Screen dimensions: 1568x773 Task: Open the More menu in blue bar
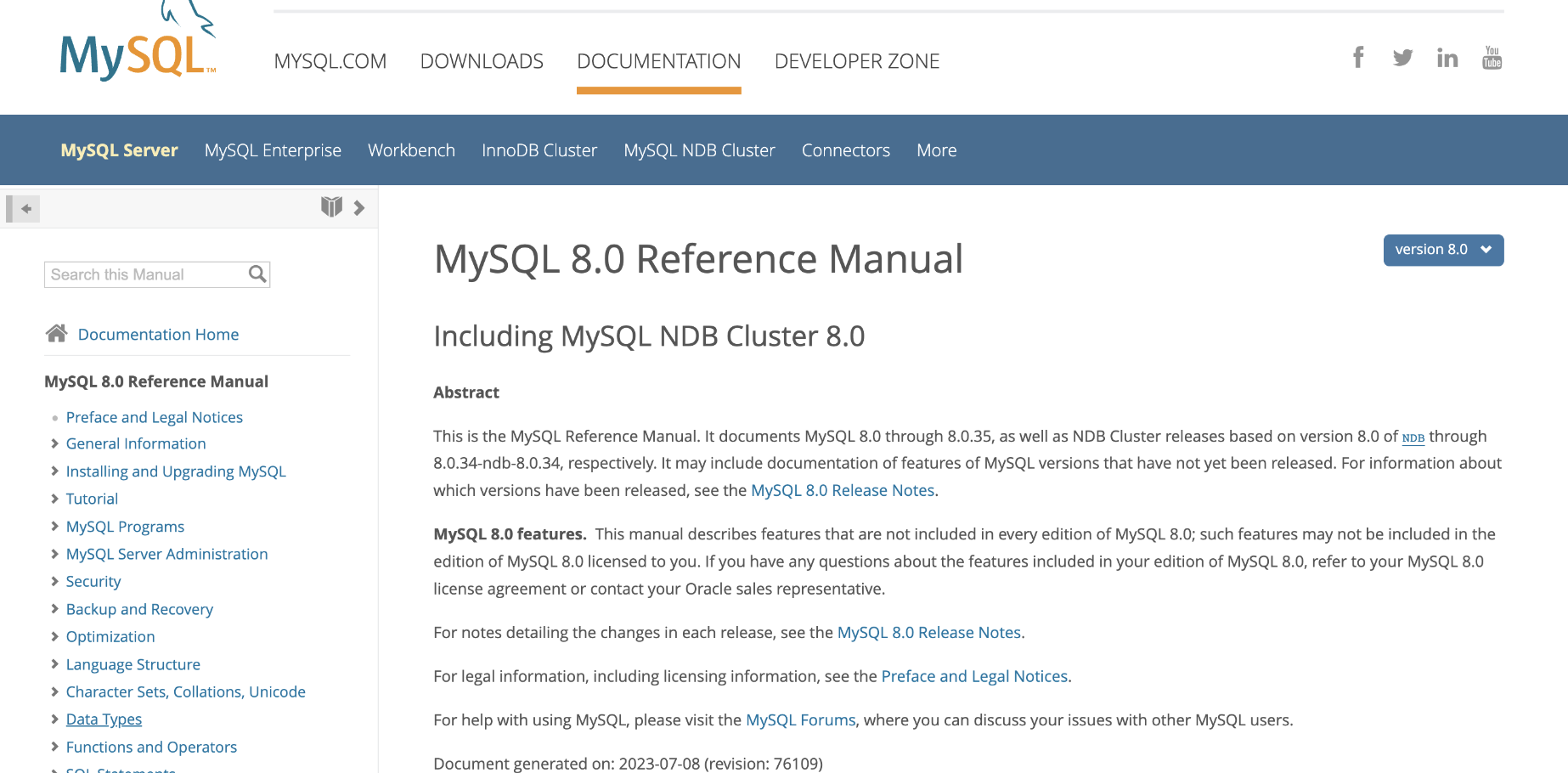pos(937,150)
